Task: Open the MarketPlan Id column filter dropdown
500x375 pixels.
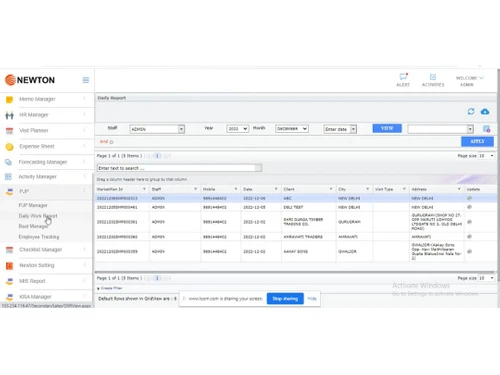Action: click(x=144, y=189)
